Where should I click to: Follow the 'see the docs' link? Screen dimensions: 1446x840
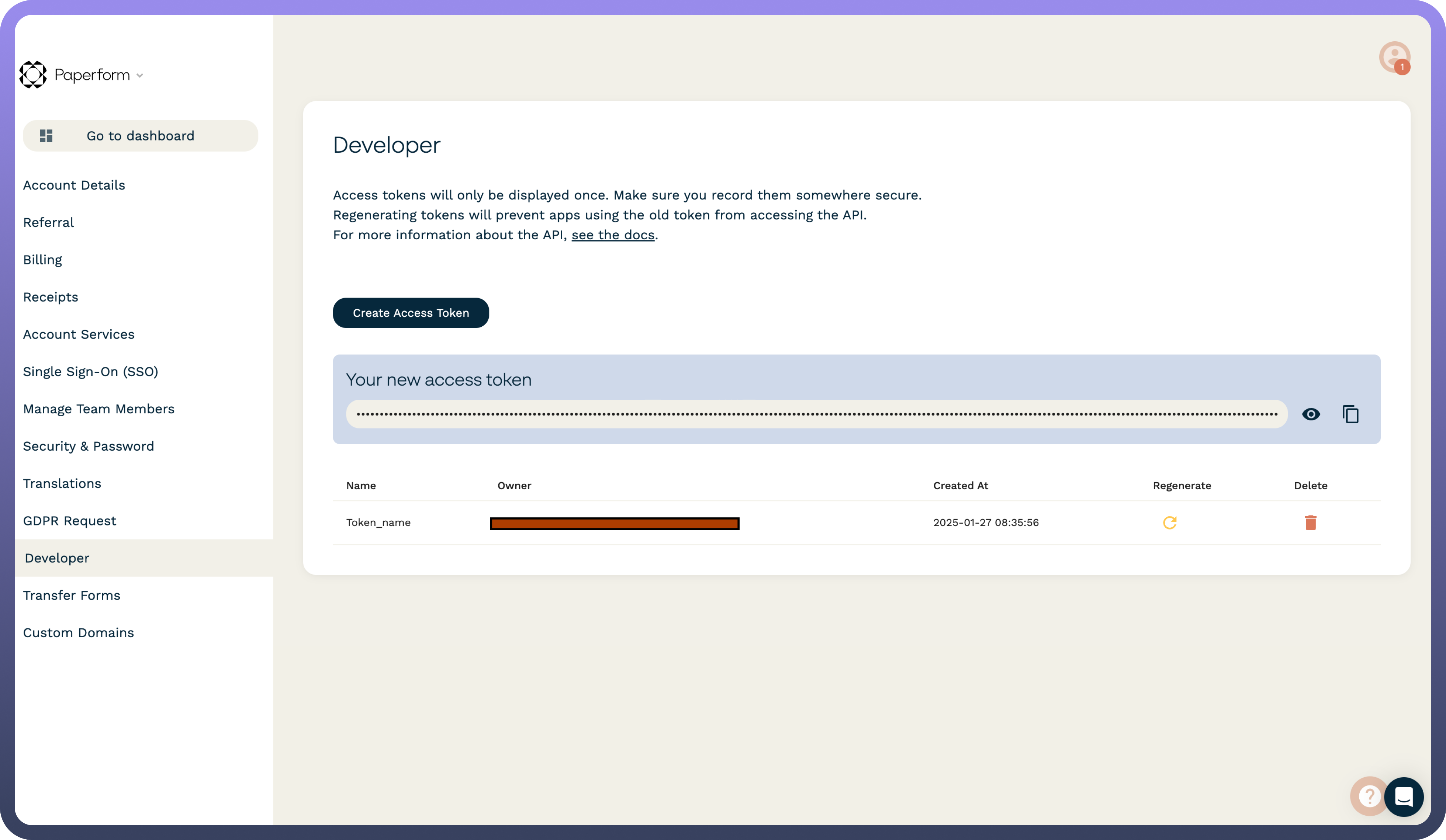612,235
